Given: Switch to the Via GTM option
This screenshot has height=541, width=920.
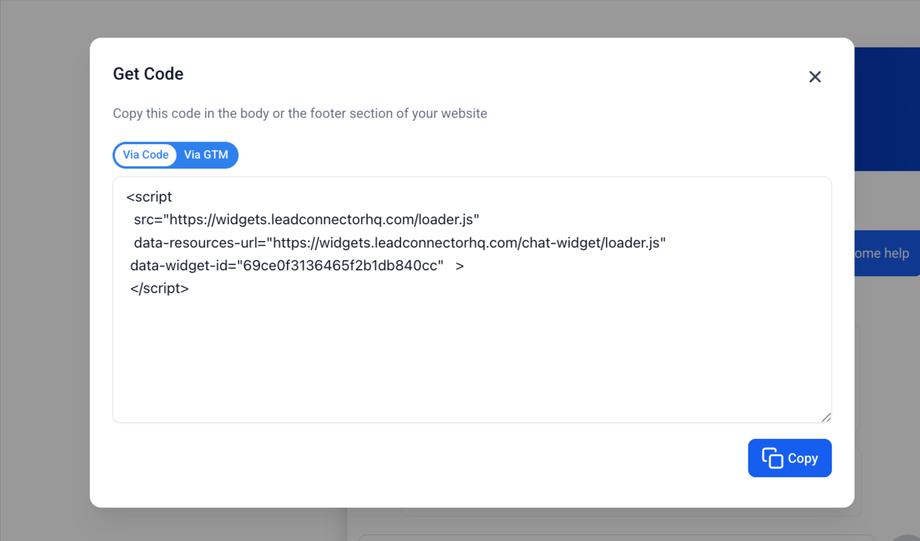Looking at the screenshot, I should [x=206, y=155].
